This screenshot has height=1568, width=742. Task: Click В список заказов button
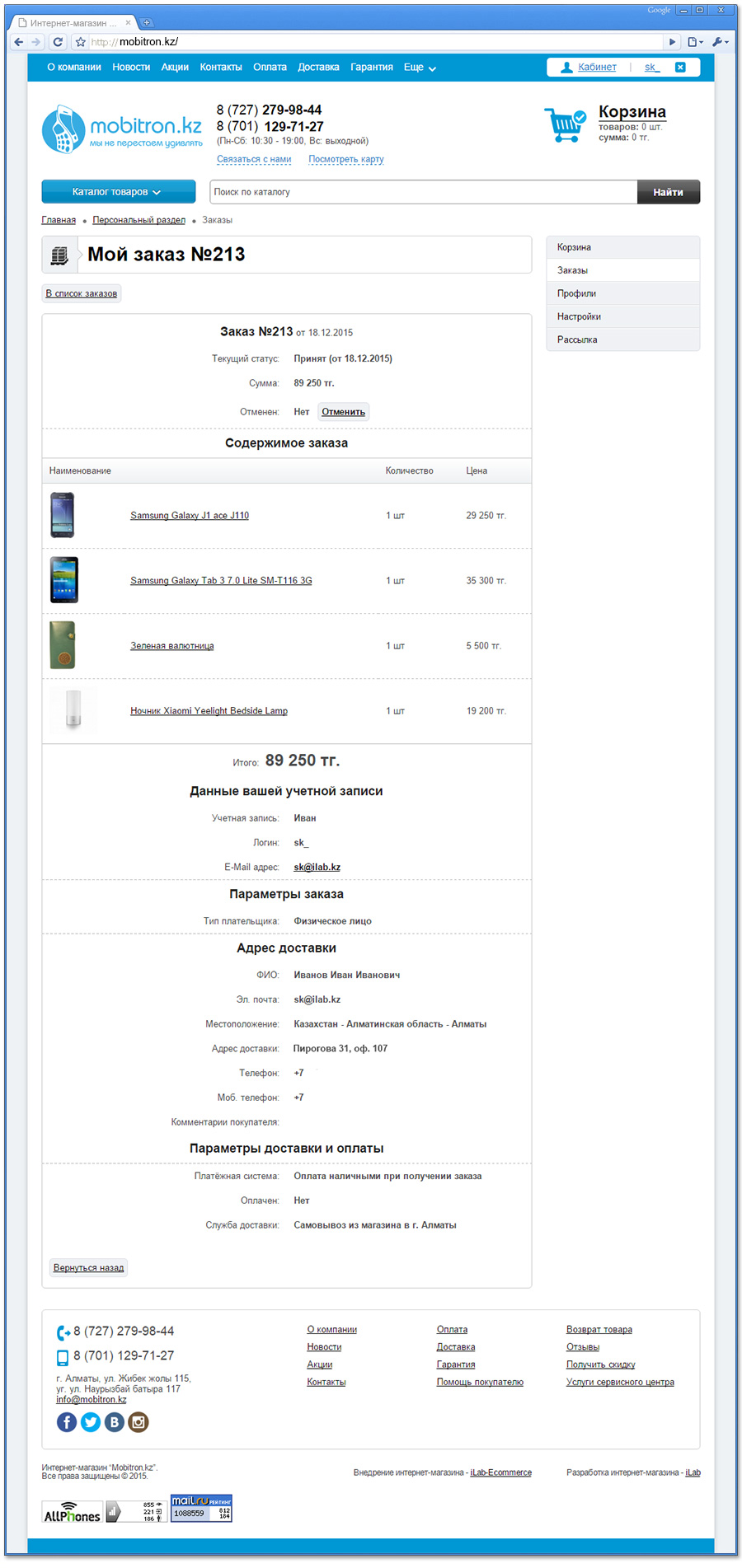82,293
